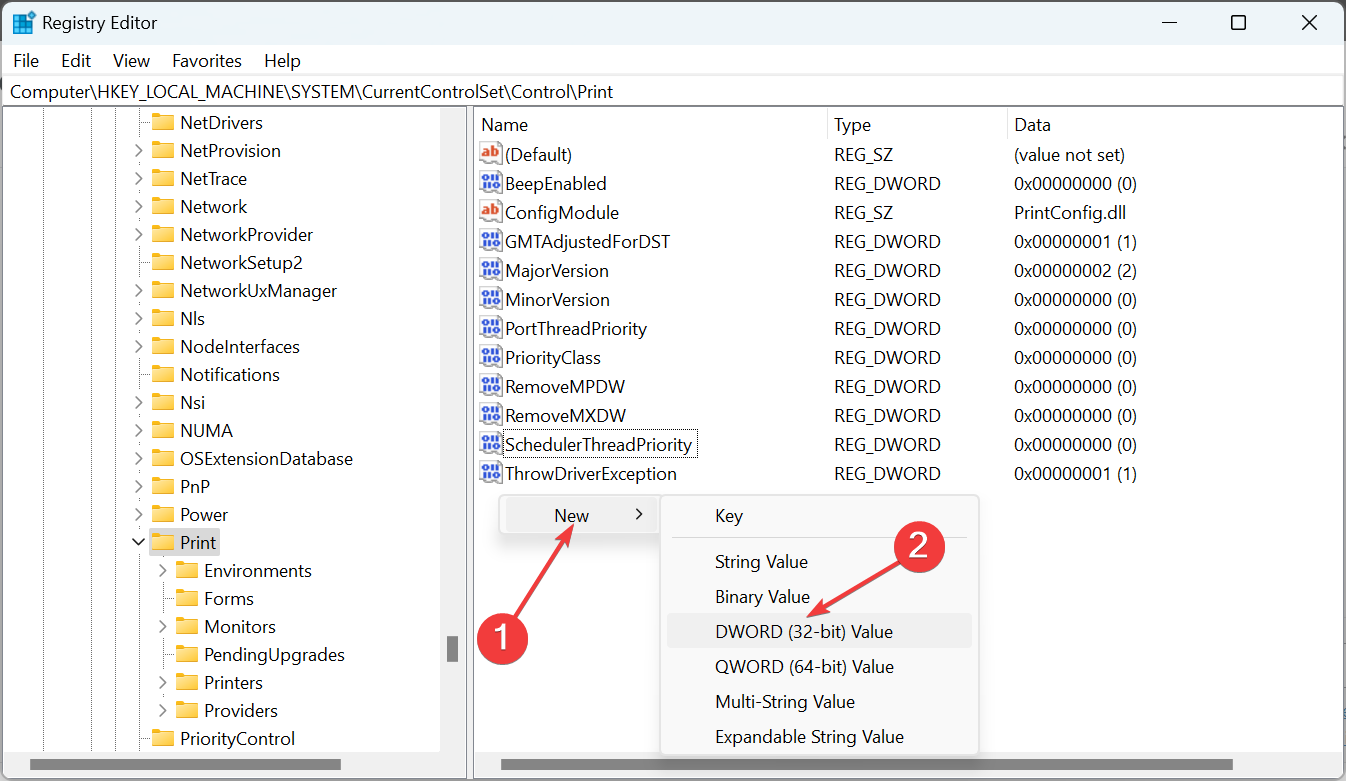Expand the NetTrace tree node
Screen dimensions: 1346x781
click(x=138, y=178)
